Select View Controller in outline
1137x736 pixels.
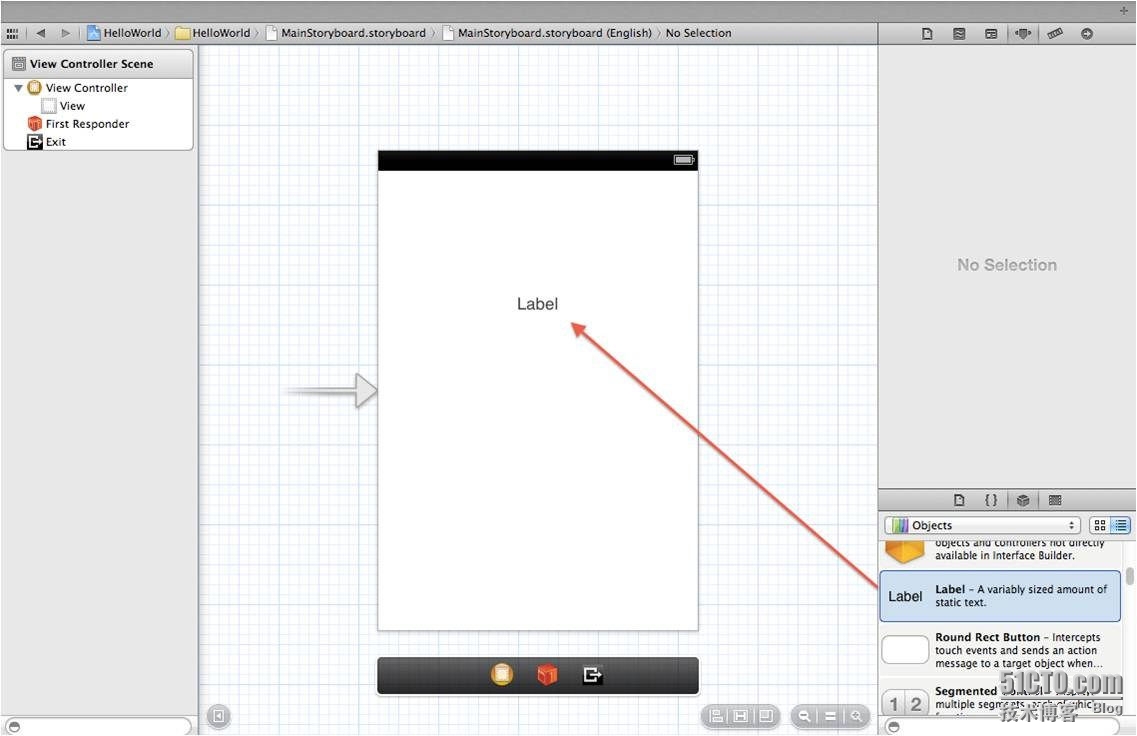[86, 88]
